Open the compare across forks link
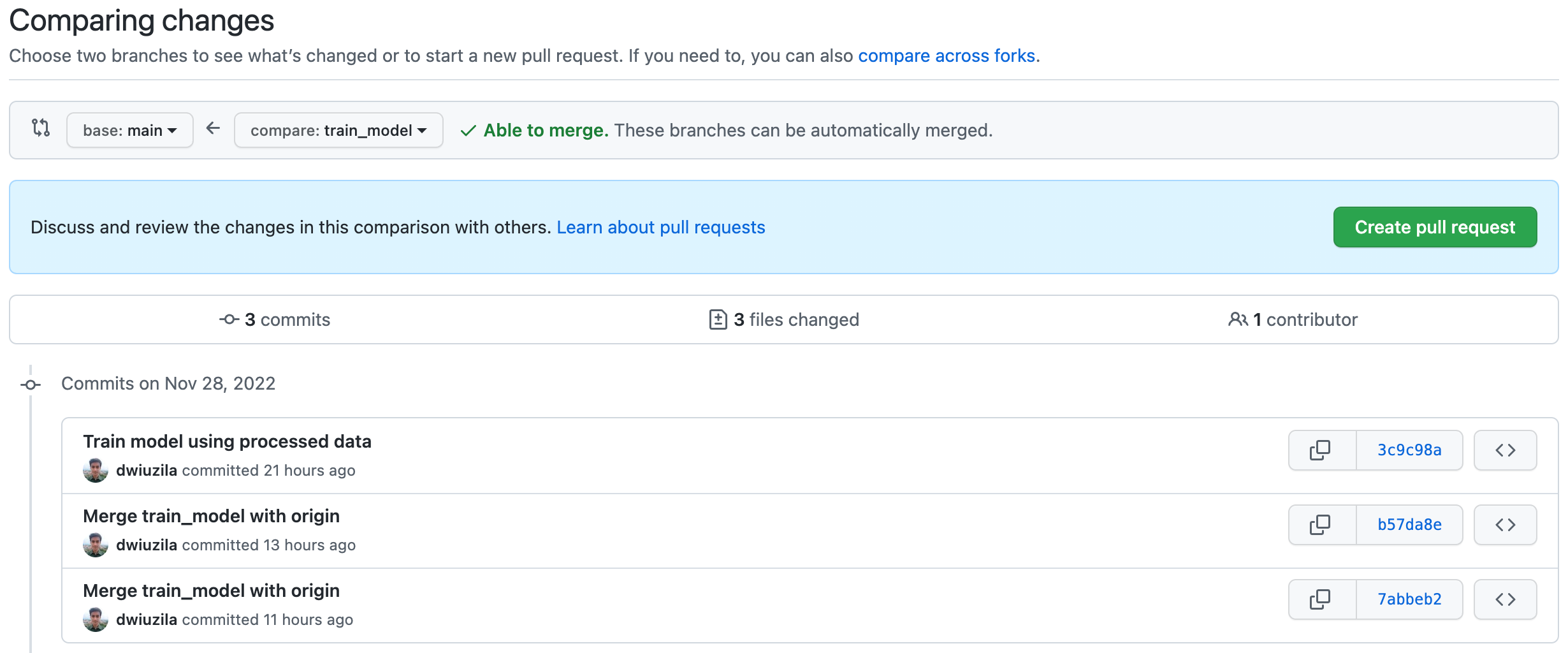 [946, 56]
